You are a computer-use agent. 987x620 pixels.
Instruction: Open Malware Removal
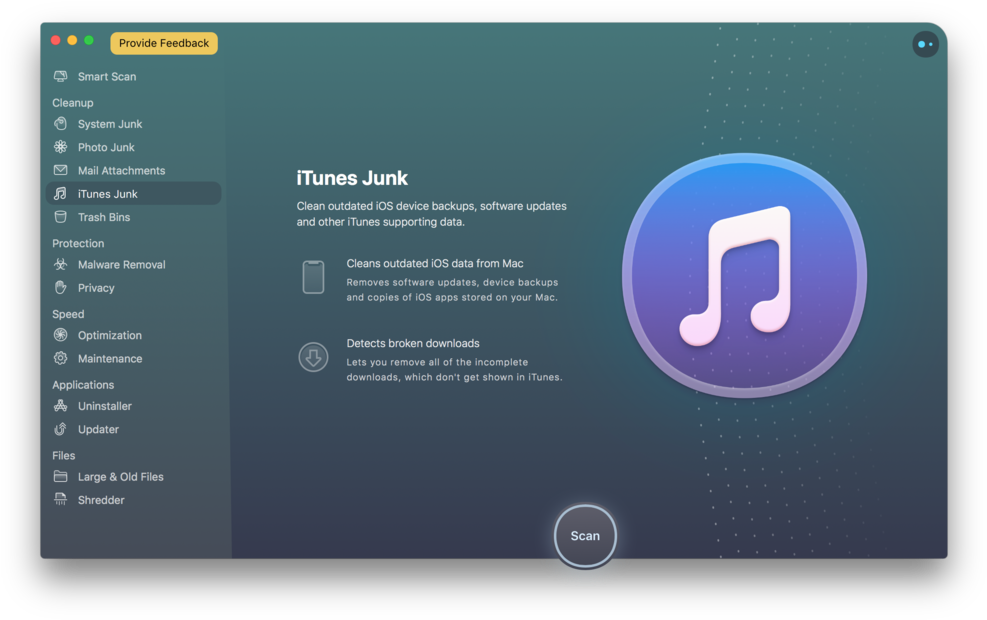[x=133, y=264]
